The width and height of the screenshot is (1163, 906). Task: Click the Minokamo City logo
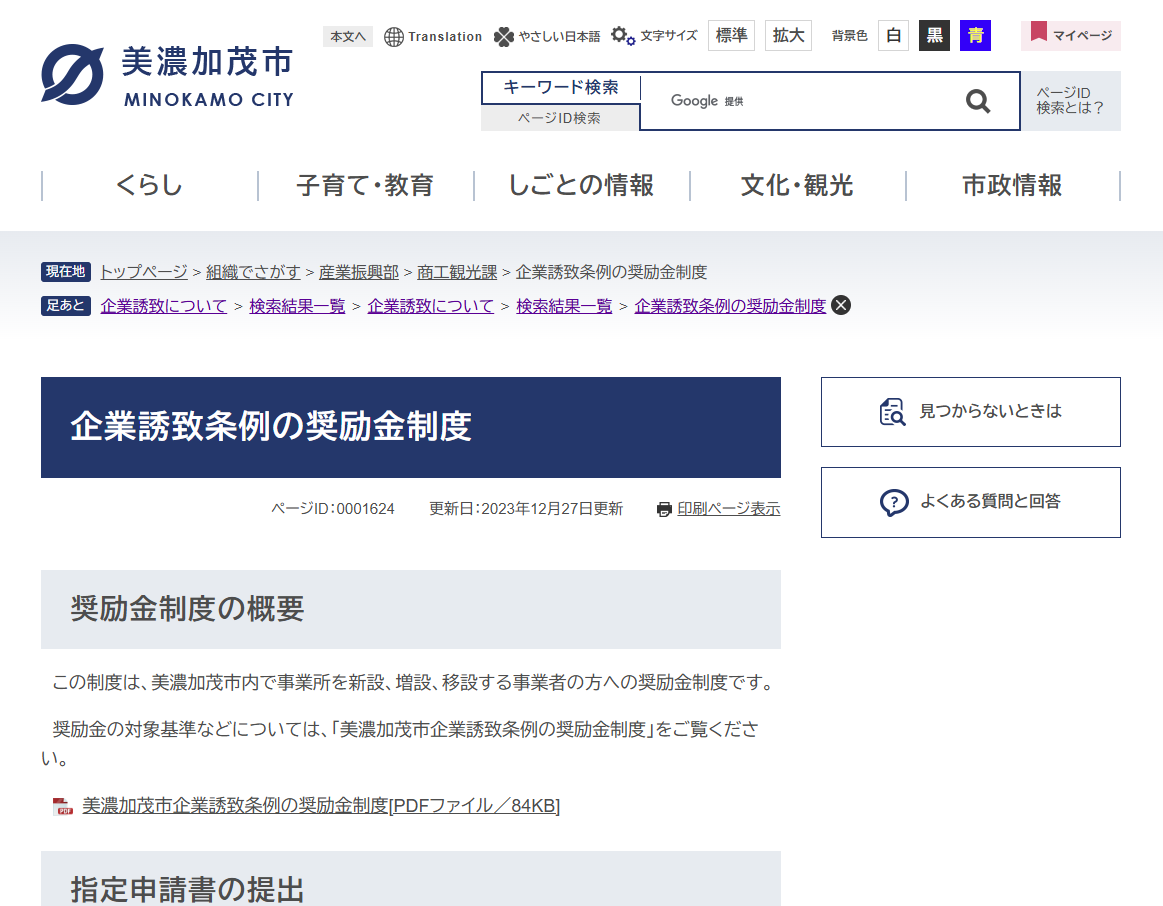168,74
